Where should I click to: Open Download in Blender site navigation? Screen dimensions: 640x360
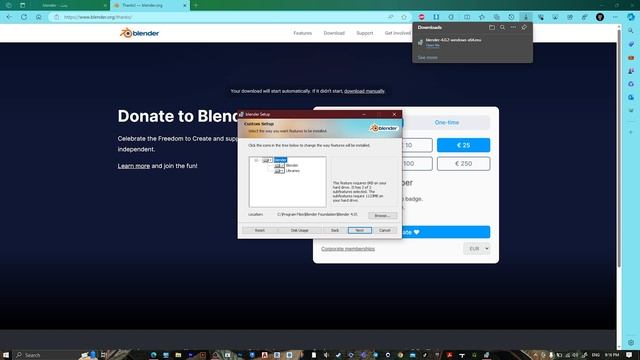pos(334,33)
